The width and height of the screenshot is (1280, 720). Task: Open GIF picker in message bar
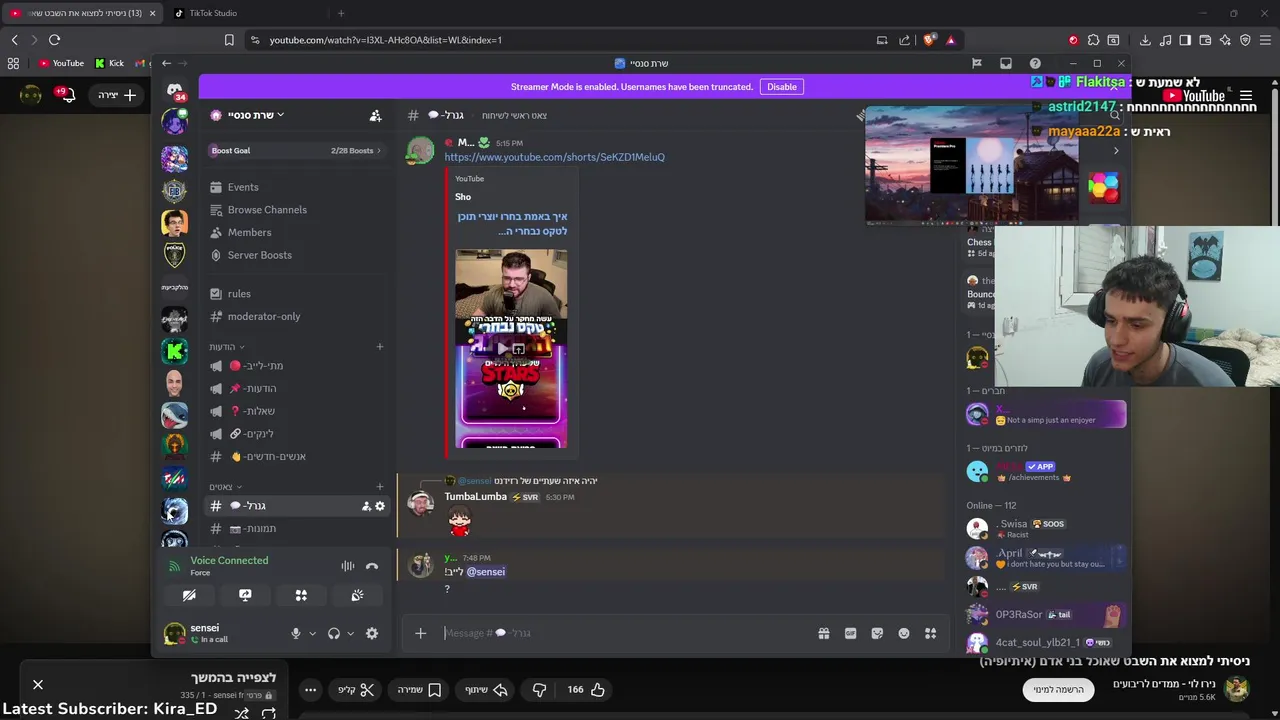tap(850, 633)
